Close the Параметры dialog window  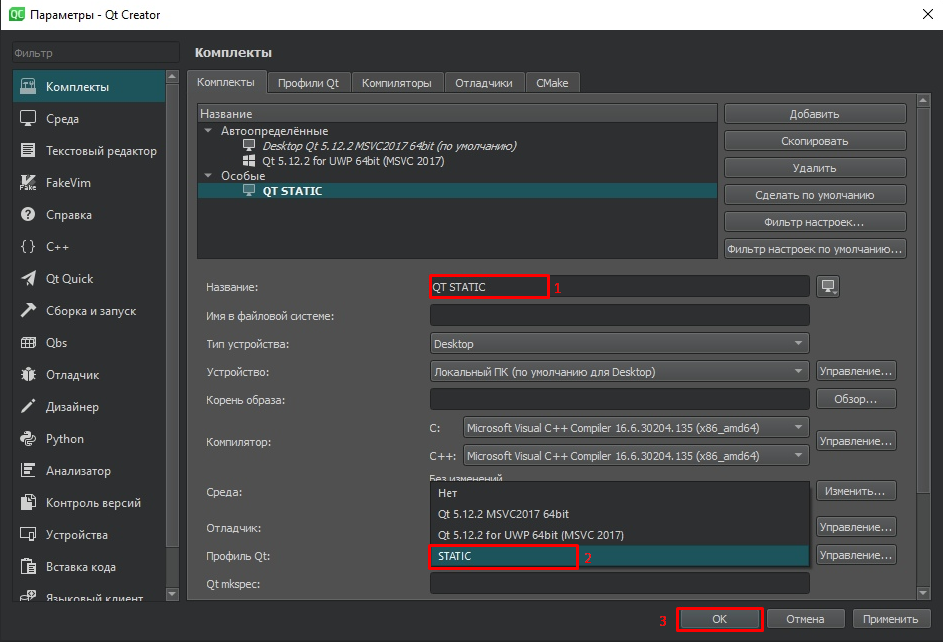pyautogui.click(x=928, y=14)
